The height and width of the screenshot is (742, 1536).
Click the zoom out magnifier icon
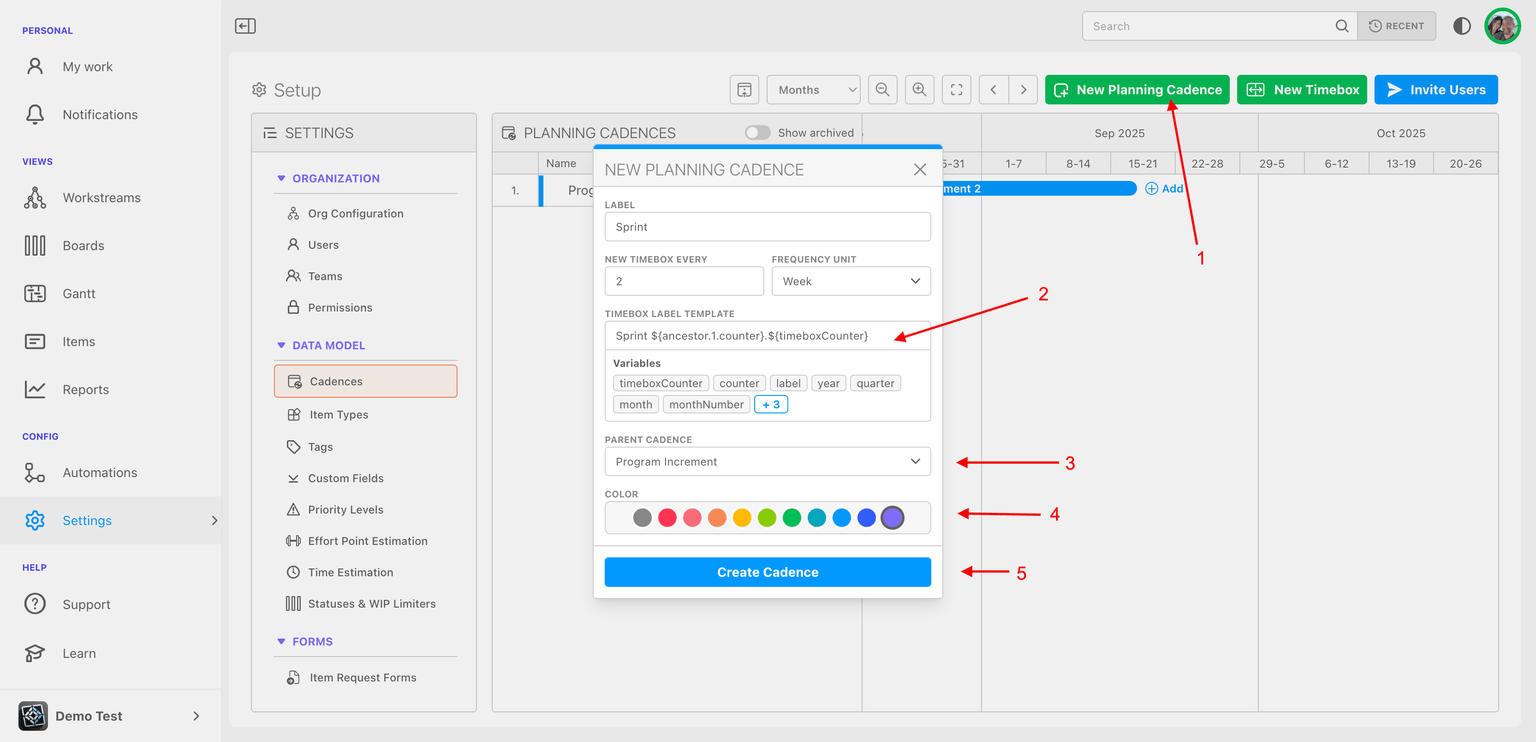(x=882, y=90)
